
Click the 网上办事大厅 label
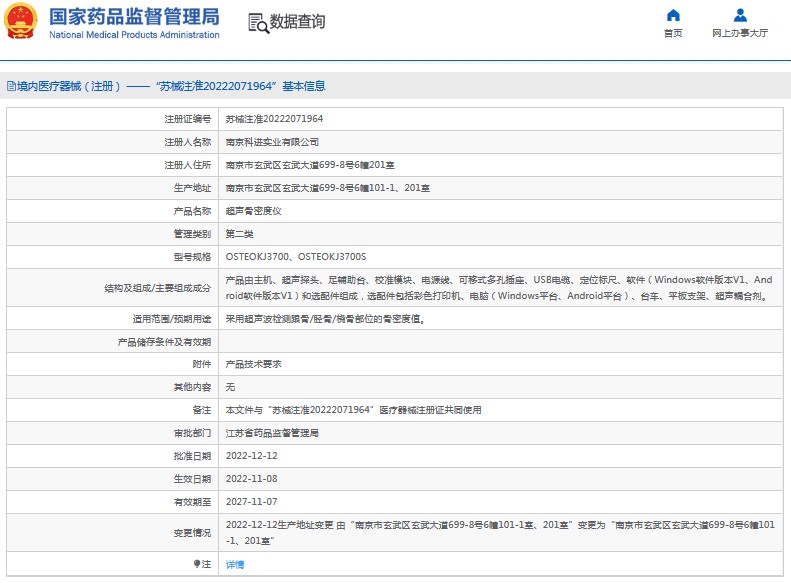click(740, 33)
